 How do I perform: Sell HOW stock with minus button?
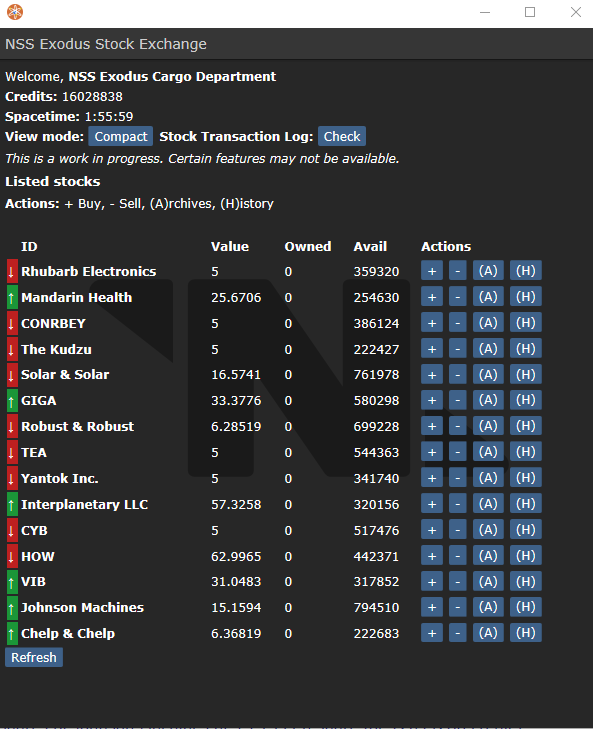click(x=458, y=556)
